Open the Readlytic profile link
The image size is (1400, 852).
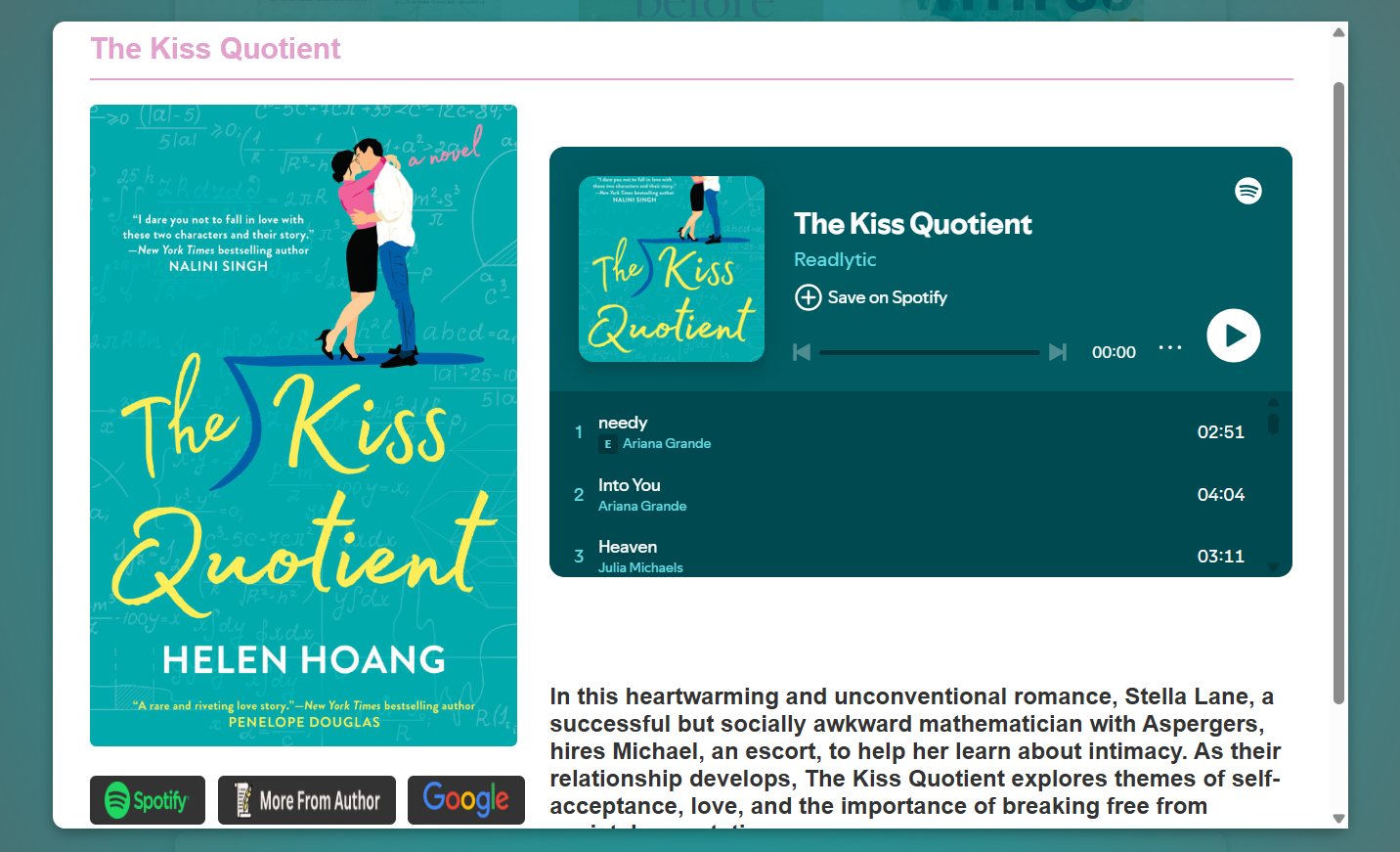click(834, 260)
